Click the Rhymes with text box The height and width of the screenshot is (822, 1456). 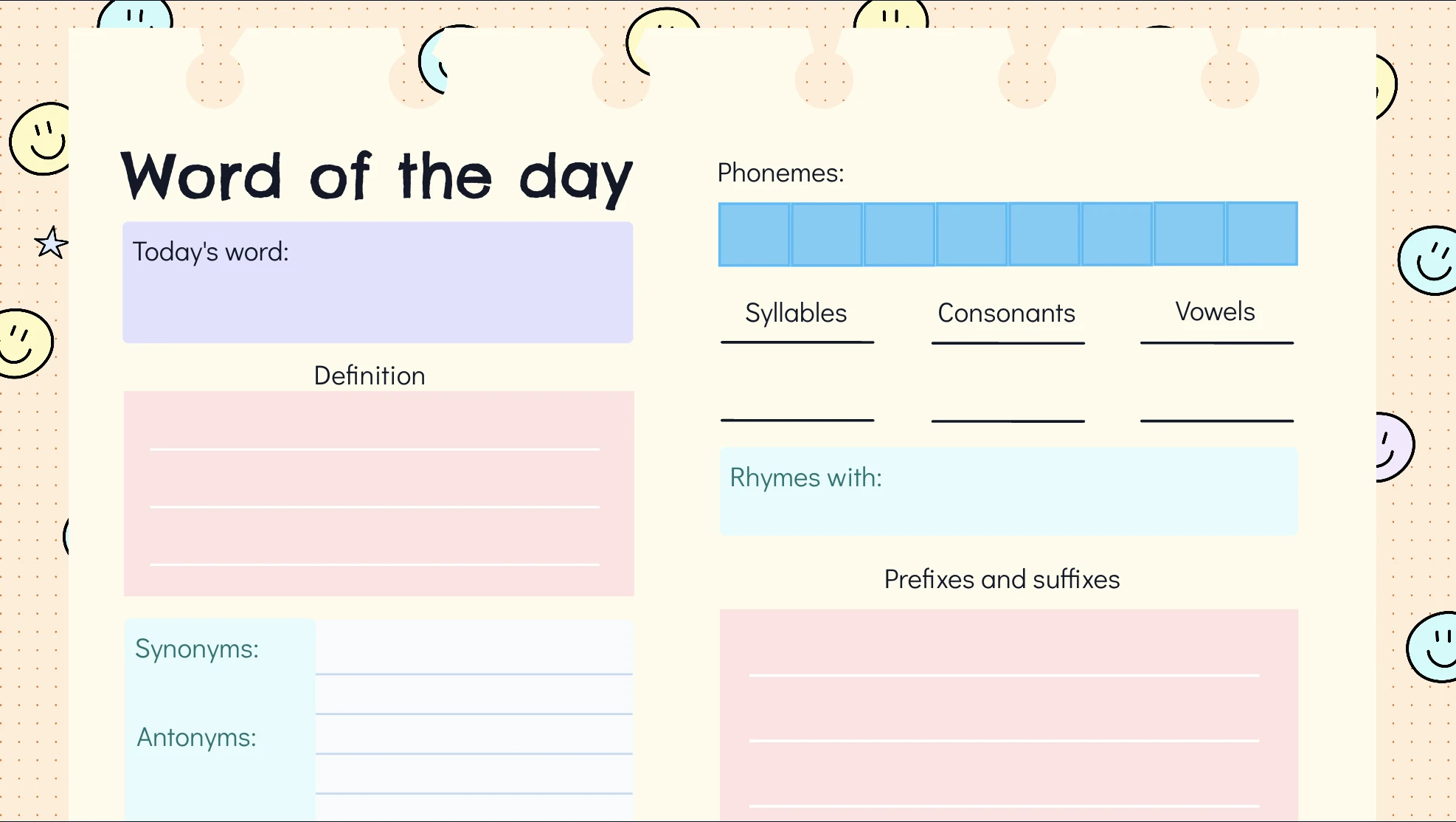point(1008,491)
